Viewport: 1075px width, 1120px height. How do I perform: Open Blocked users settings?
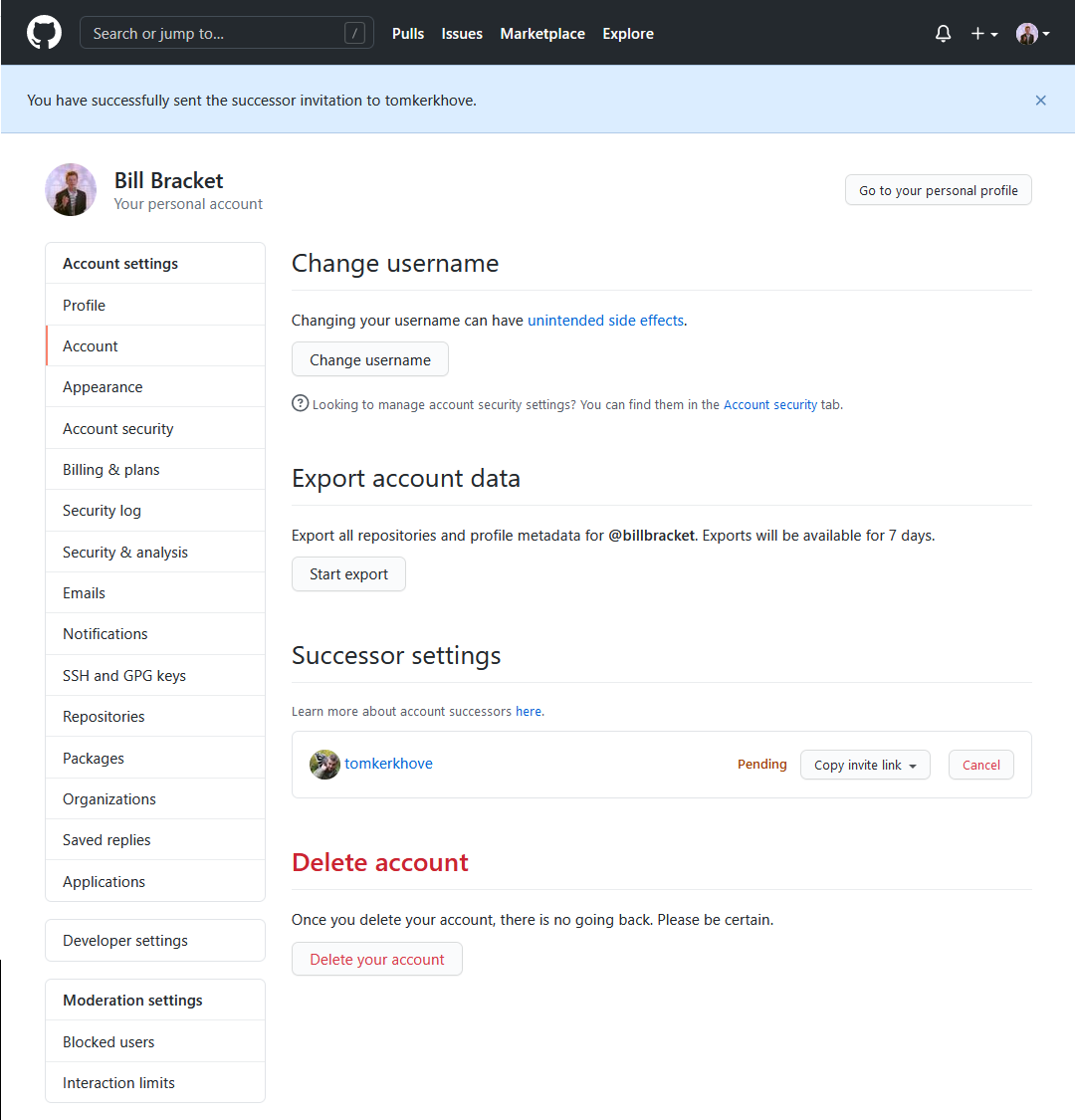(x=155, y=1042)
